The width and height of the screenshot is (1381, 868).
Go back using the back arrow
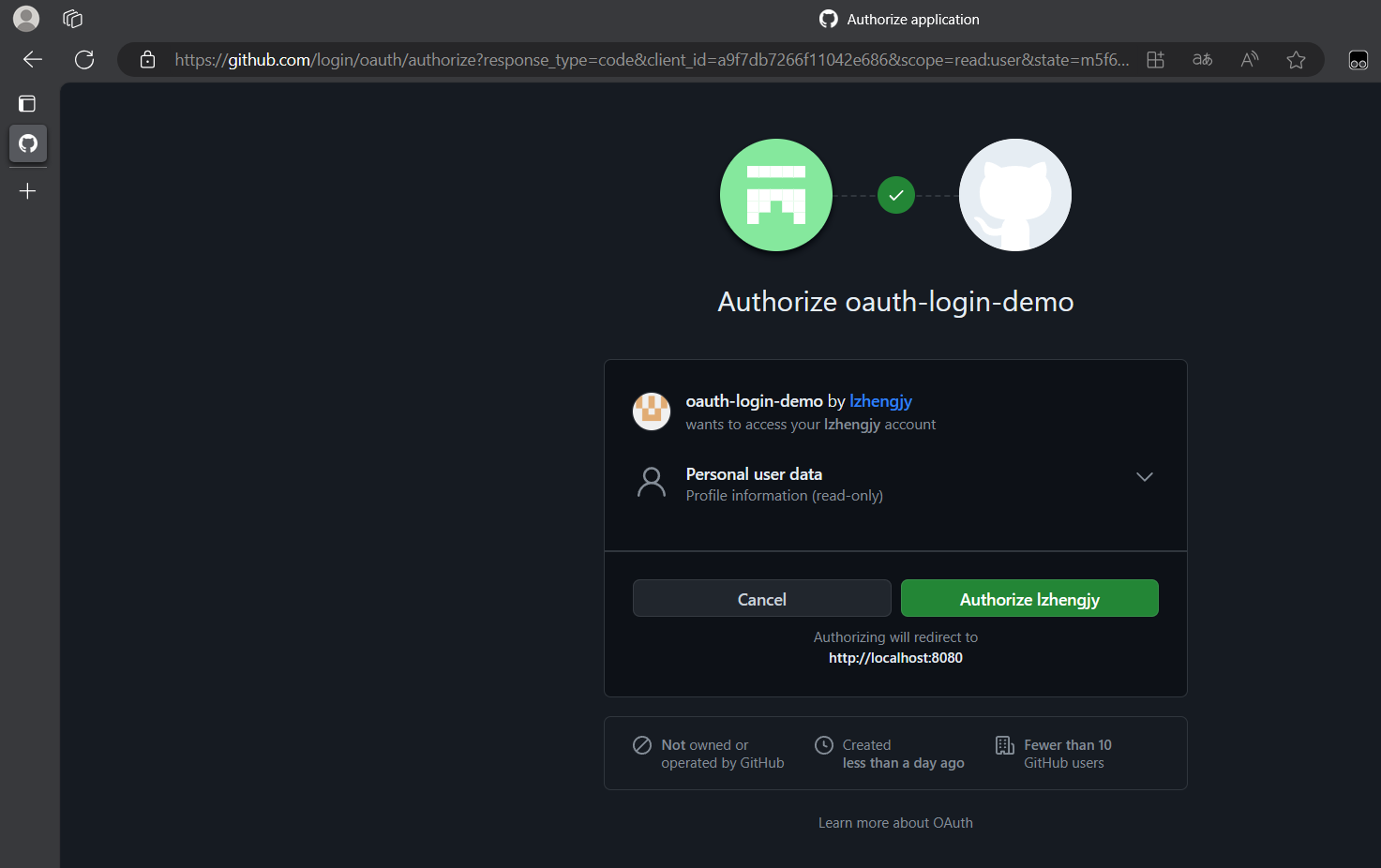click(33, 60)
